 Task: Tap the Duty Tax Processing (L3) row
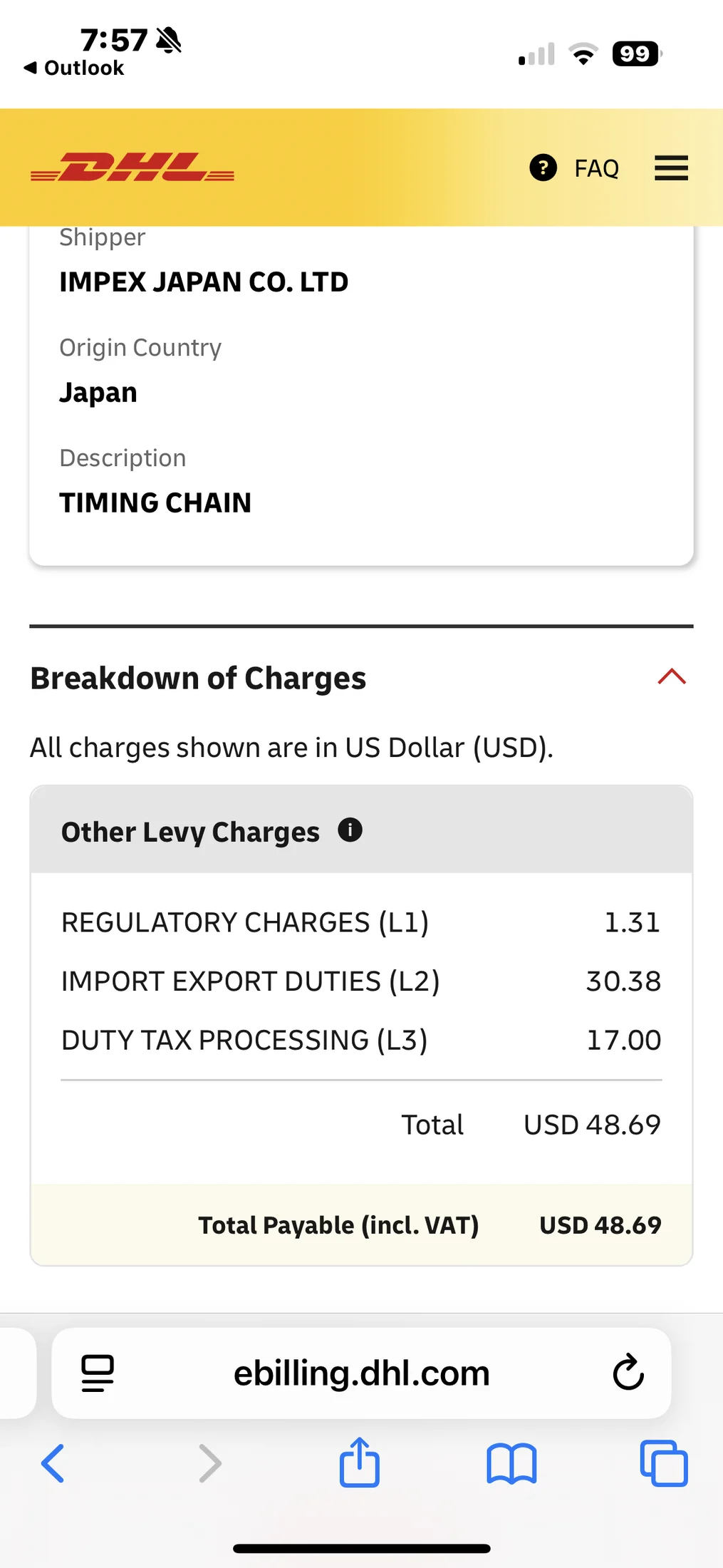coord(360,1041)
